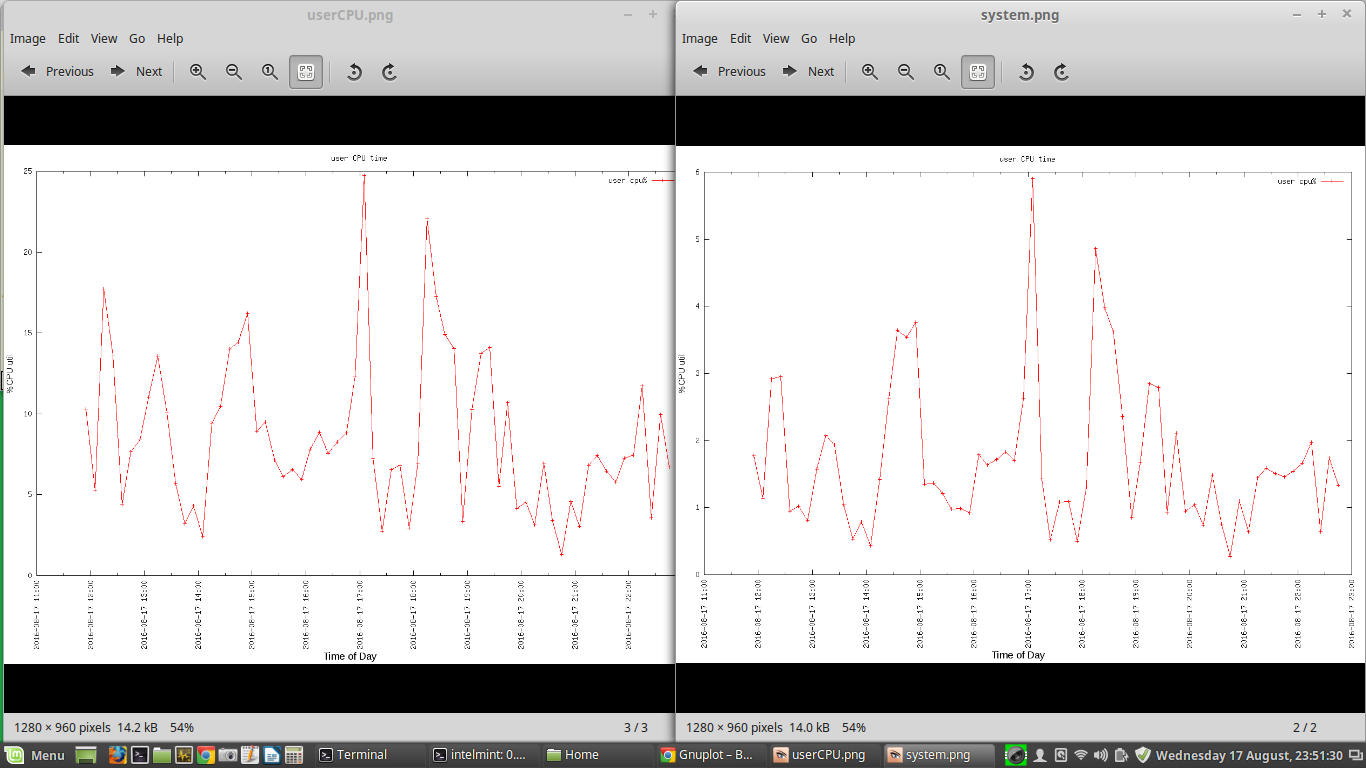Open the calculator from the panel launcher
The height and width of the screenshot is (768, 1366).
294,755
